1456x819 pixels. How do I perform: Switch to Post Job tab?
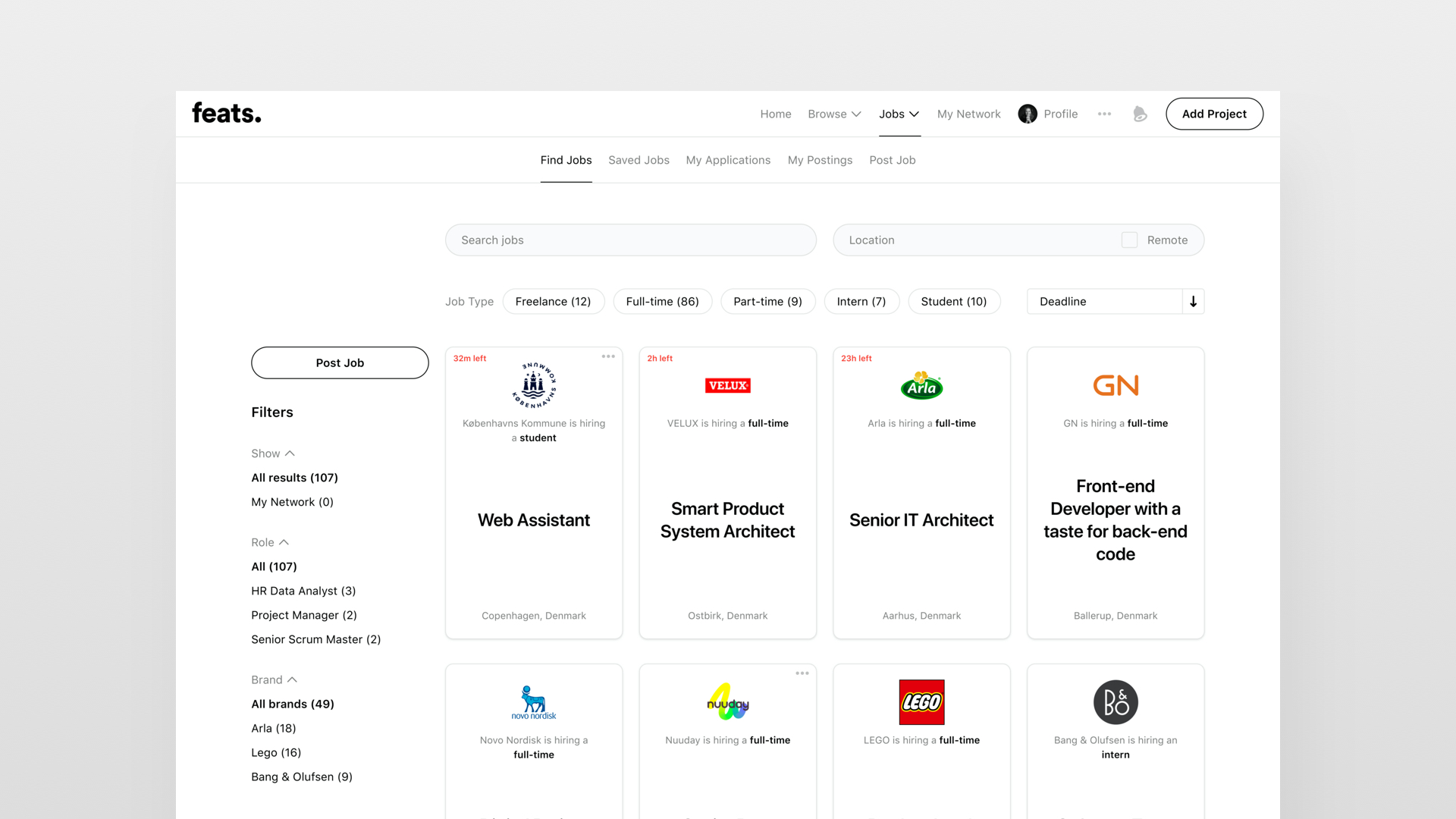pos(892,160)
